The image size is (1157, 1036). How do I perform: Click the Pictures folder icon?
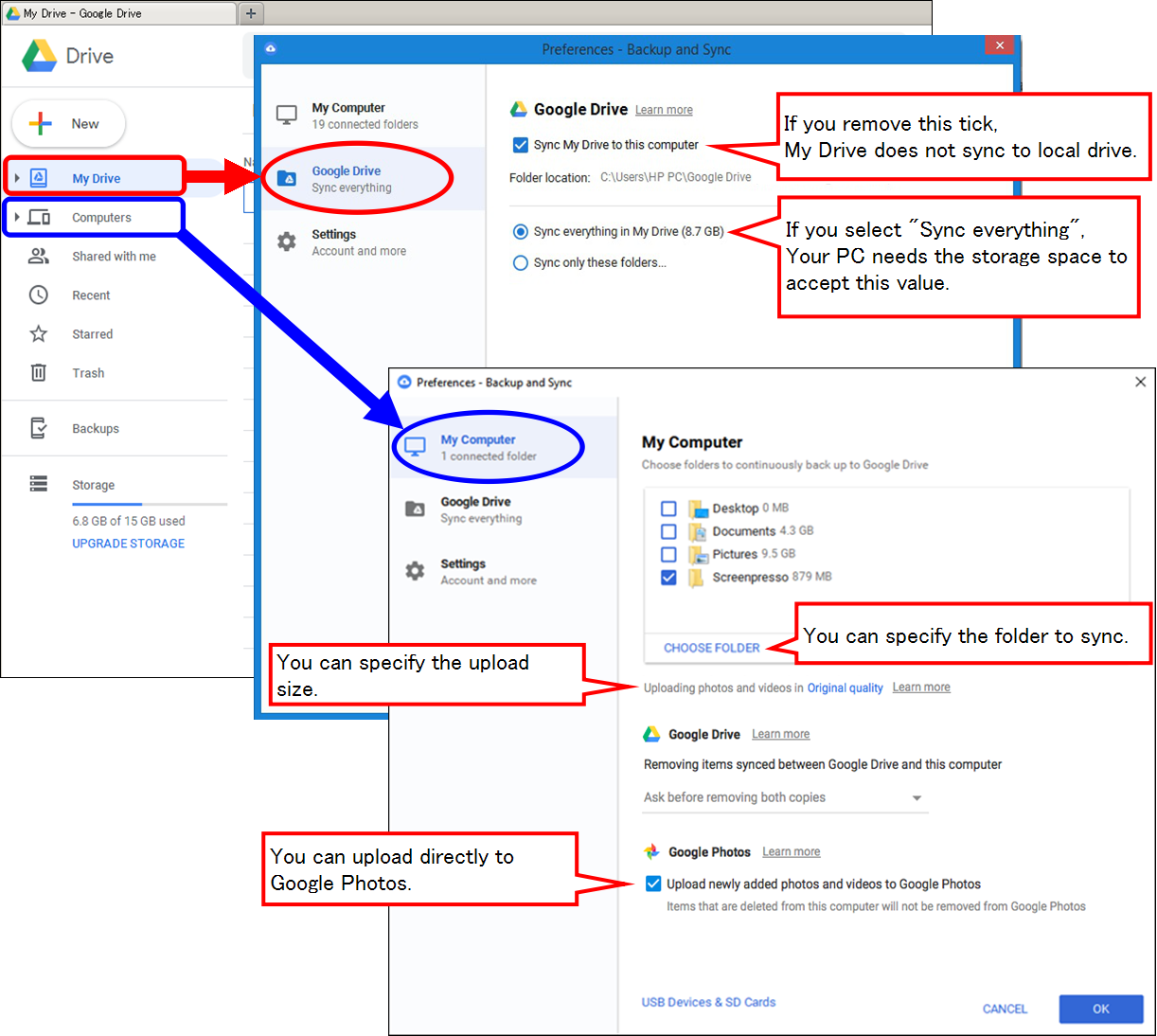tap(698, 554)
